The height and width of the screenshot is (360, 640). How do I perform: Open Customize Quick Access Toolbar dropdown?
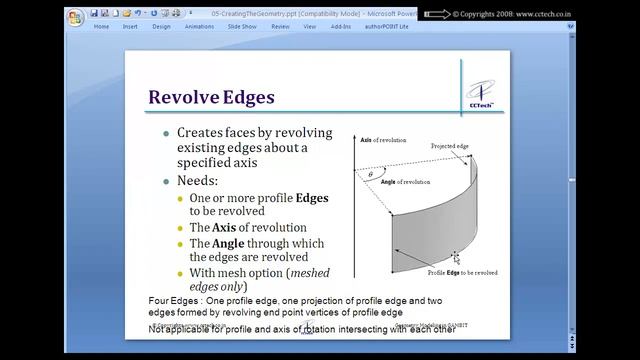[190, 13]
